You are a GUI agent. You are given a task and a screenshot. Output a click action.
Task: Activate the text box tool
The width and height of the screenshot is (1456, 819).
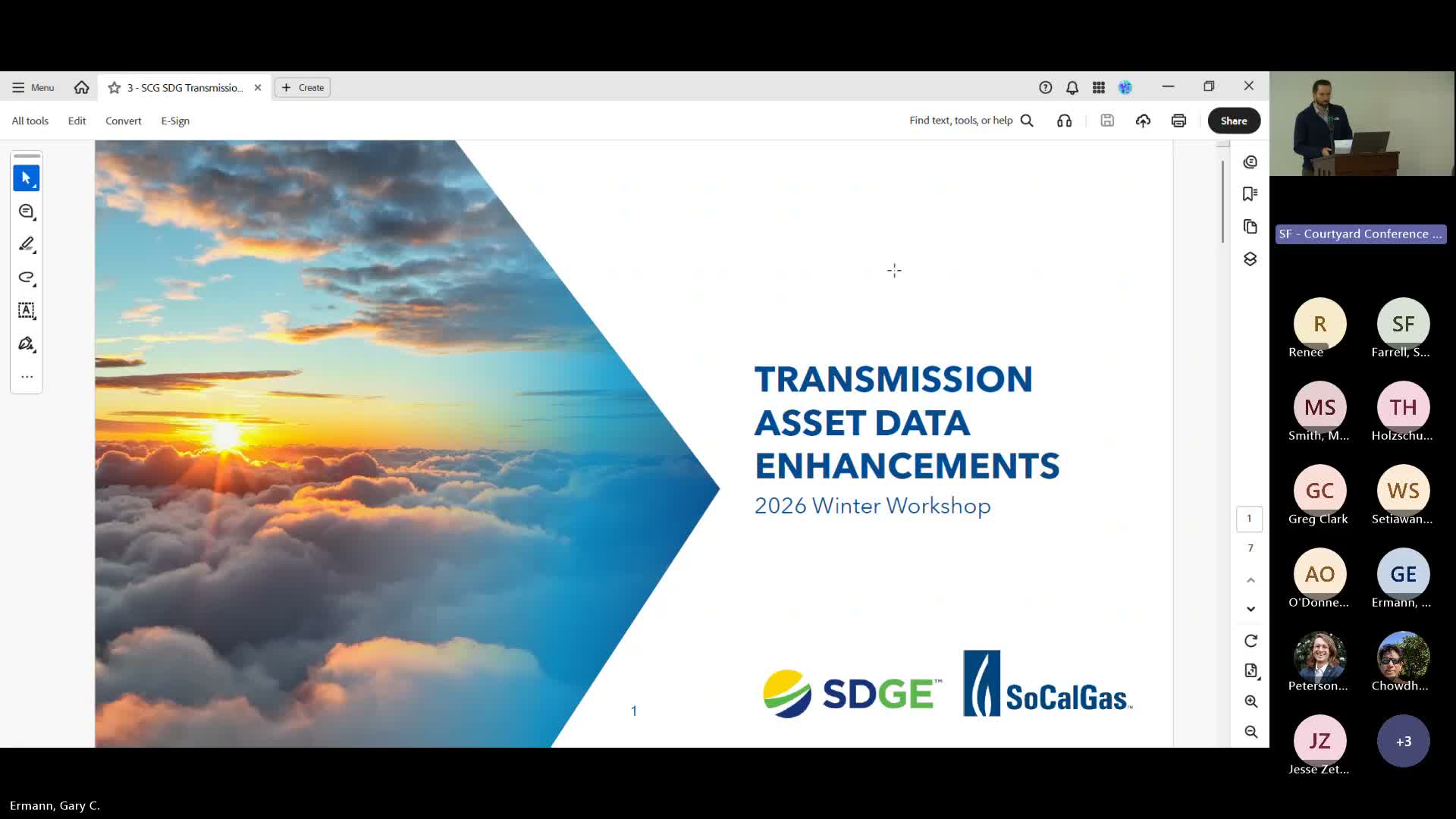27,310
